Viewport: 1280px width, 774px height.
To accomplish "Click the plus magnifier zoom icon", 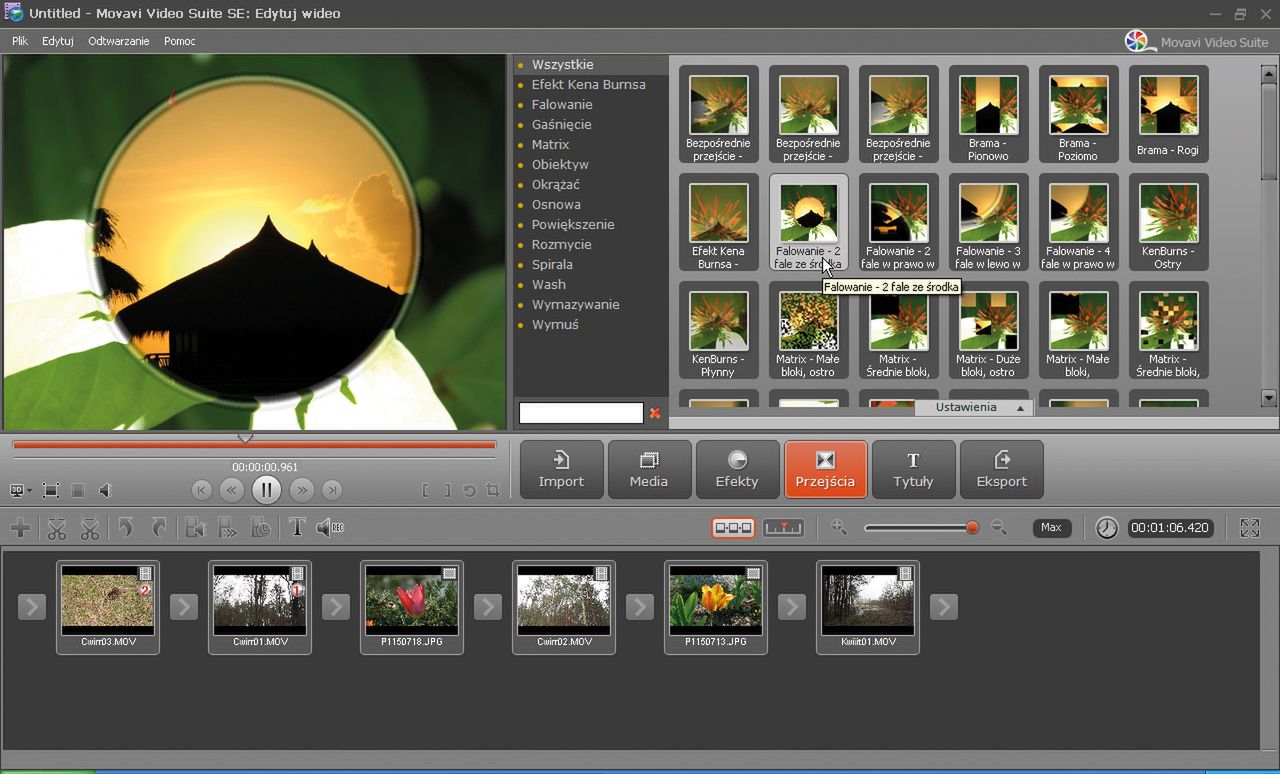I will tap(838, 527).
